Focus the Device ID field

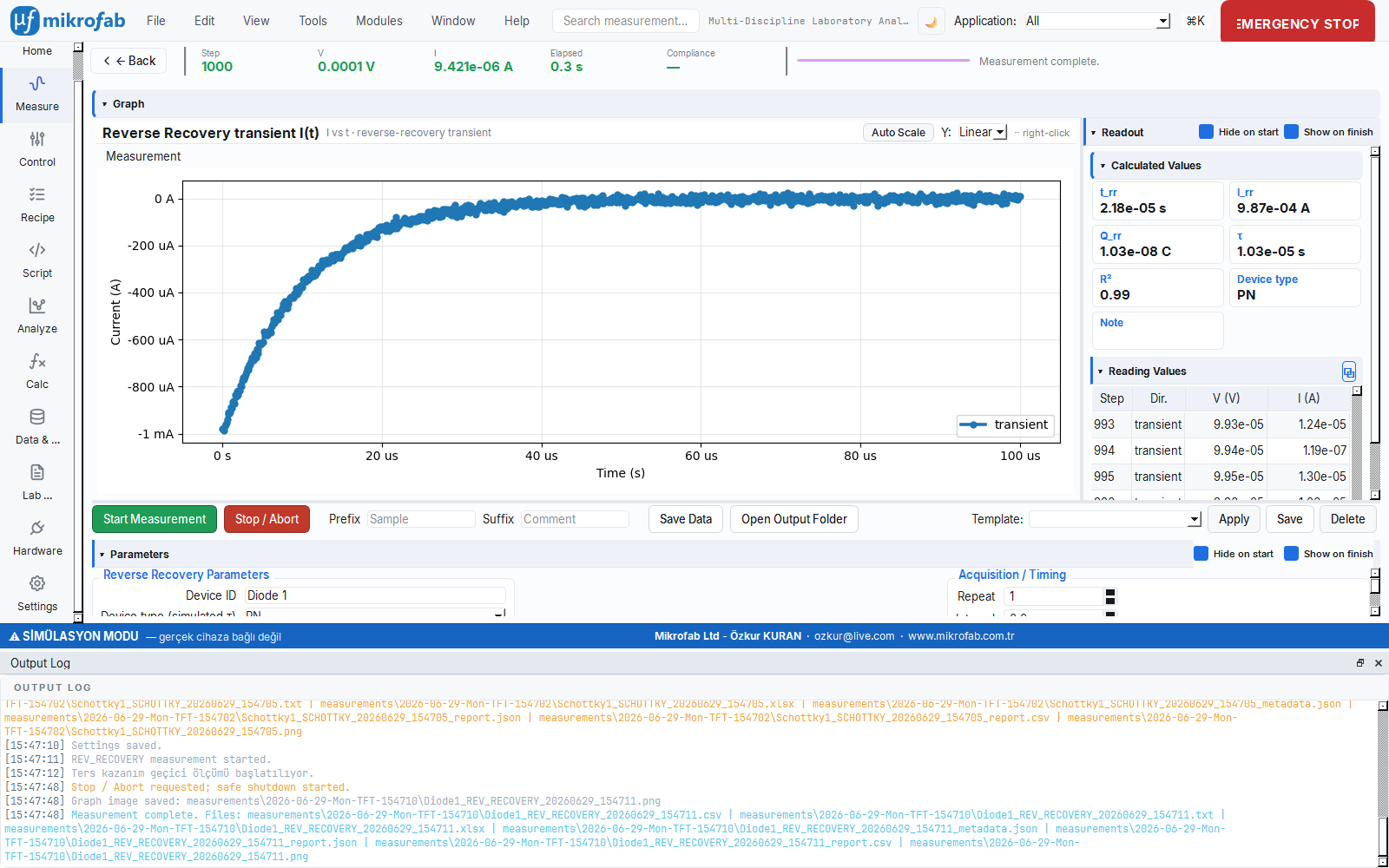tap(375, 595)
